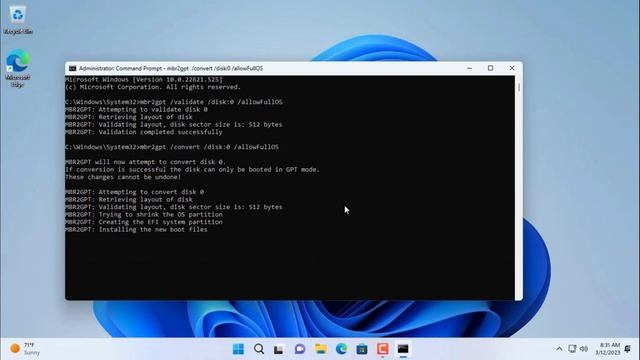
Task: Click the 'mbr2gpt /convert /disk:0 /allowFullOS' command line
Action: click(172, 147)
